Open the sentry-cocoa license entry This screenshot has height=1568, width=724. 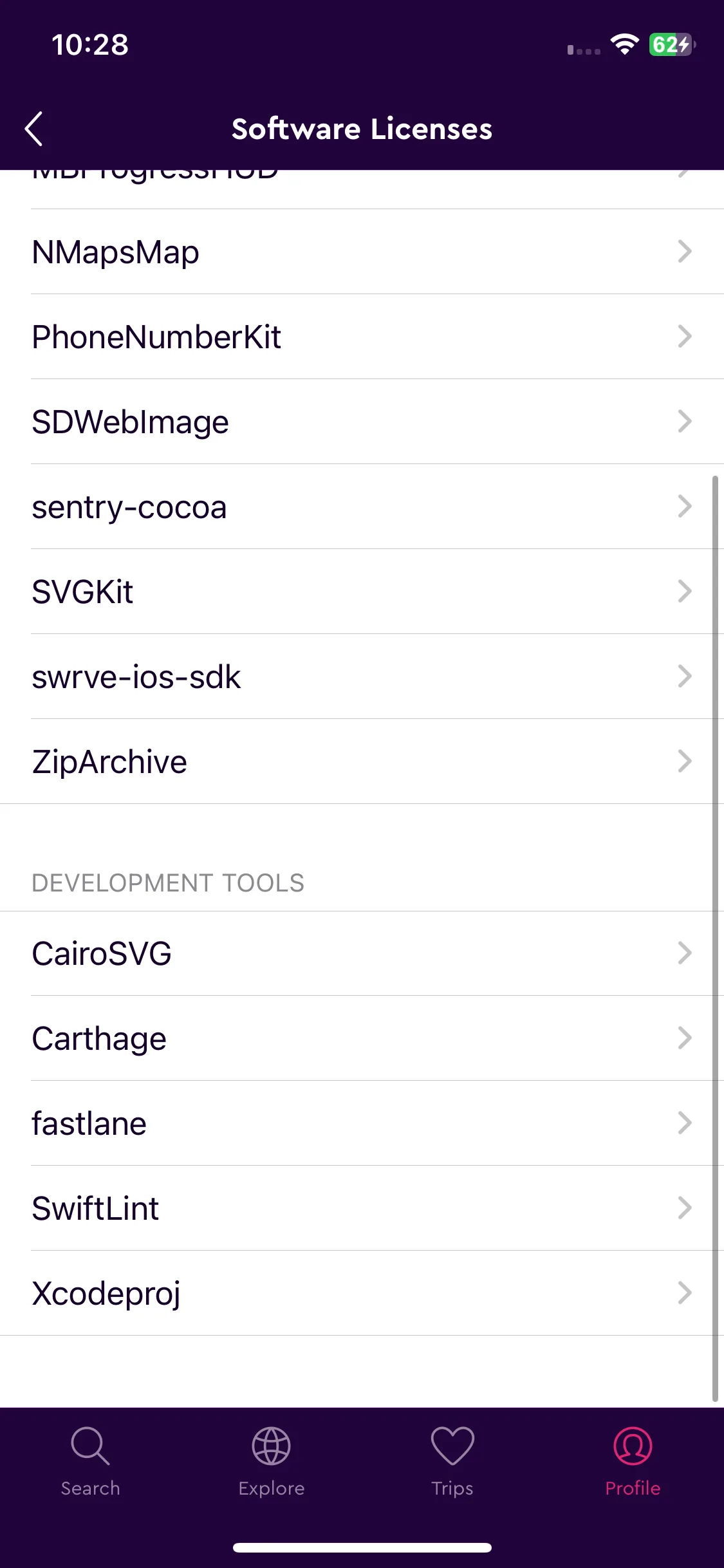click(x=362, y=507)
